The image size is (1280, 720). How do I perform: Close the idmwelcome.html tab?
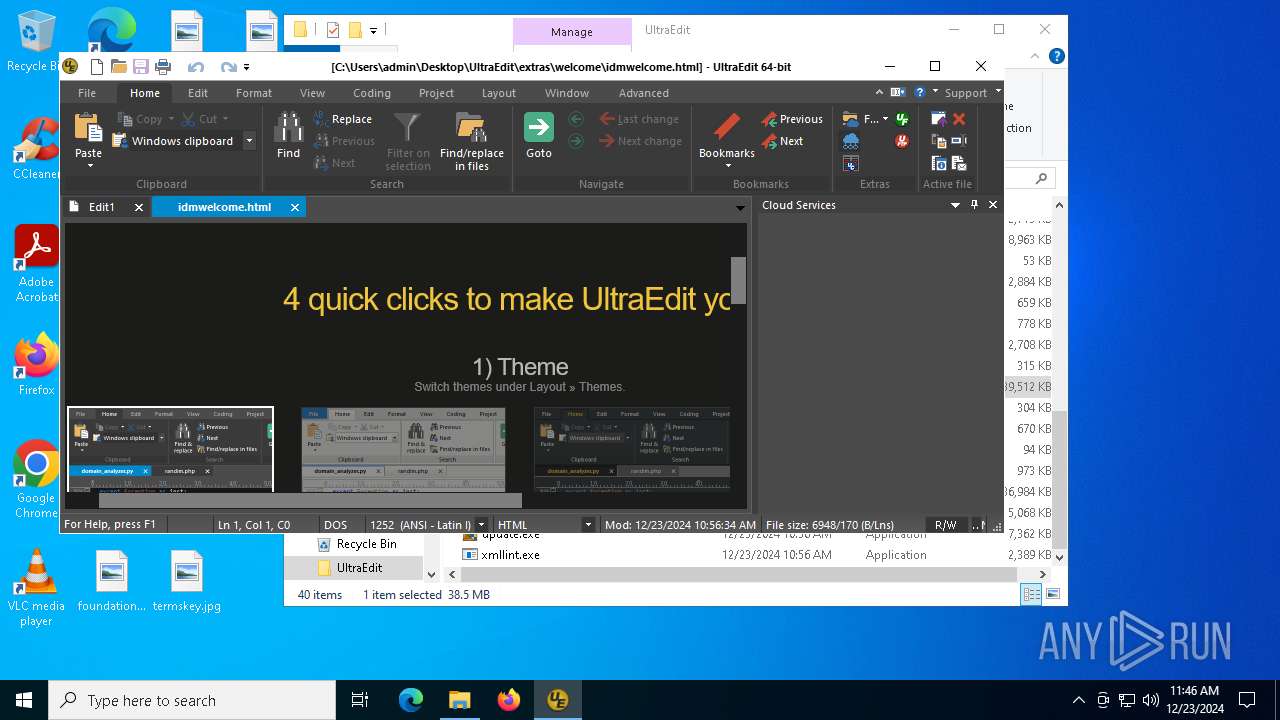[295, 207]
